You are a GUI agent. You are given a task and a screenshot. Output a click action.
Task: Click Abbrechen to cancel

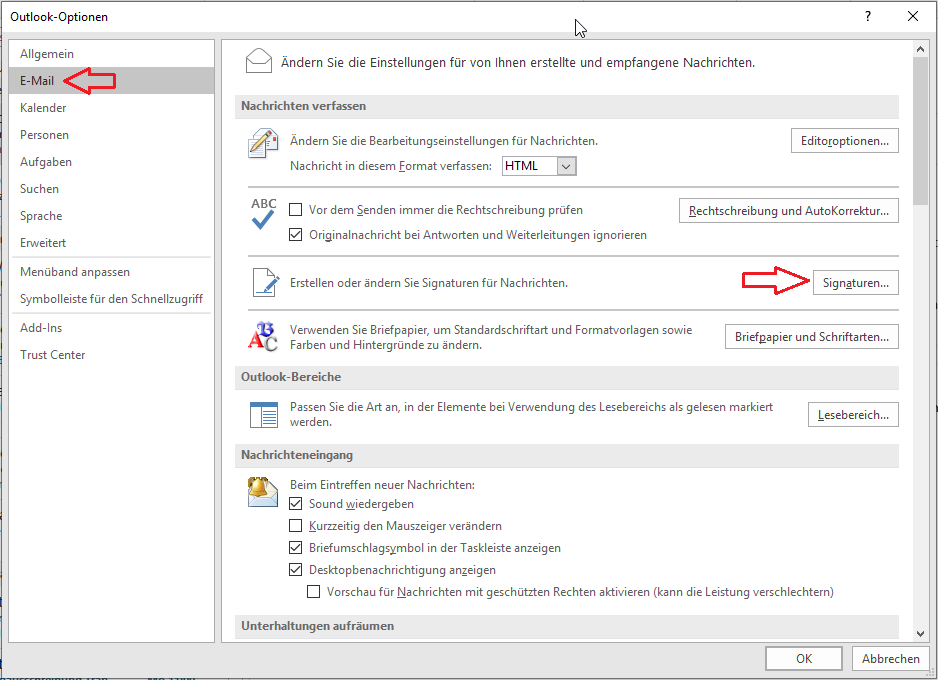point(891,658)
